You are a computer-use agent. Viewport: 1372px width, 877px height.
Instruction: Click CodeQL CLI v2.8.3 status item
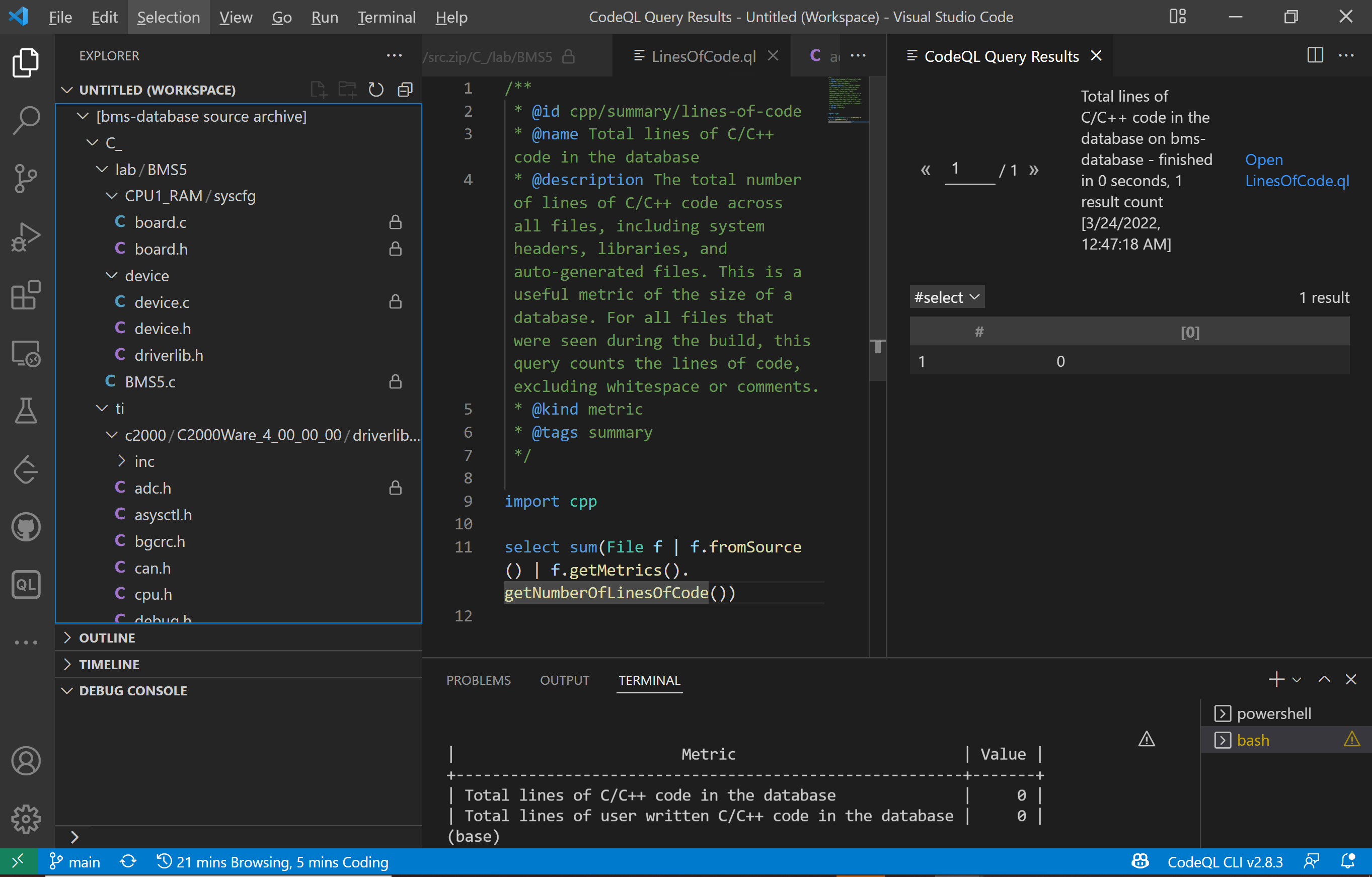pyautogui.click(x=1225, y=862)
